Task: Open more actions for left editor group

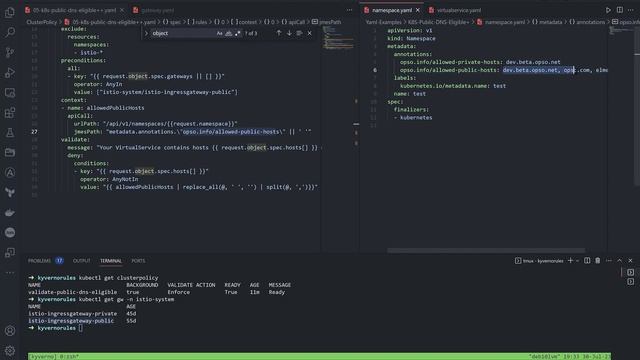Action: [349, 10]
